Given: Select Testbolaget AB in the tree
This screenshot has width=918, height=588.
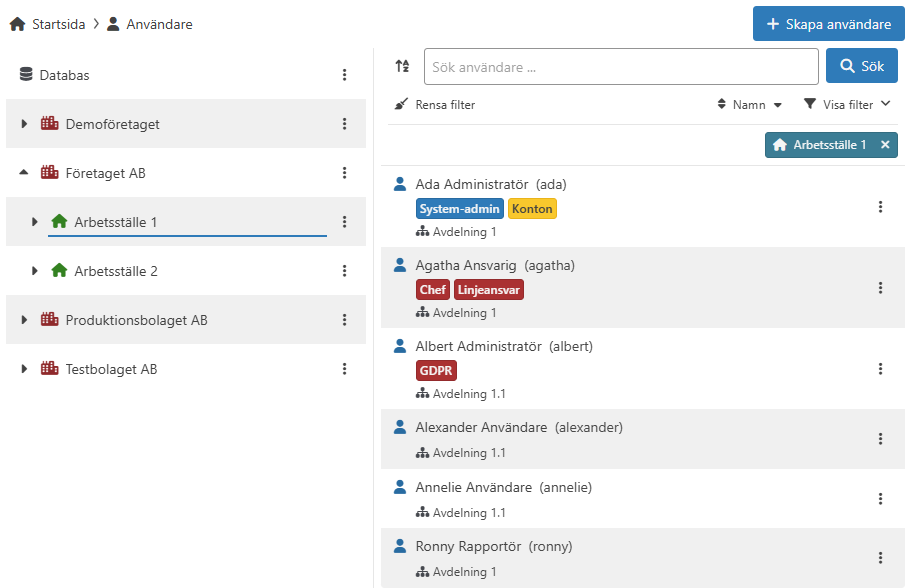Looking at the screenshot, I should click(111, 370).
